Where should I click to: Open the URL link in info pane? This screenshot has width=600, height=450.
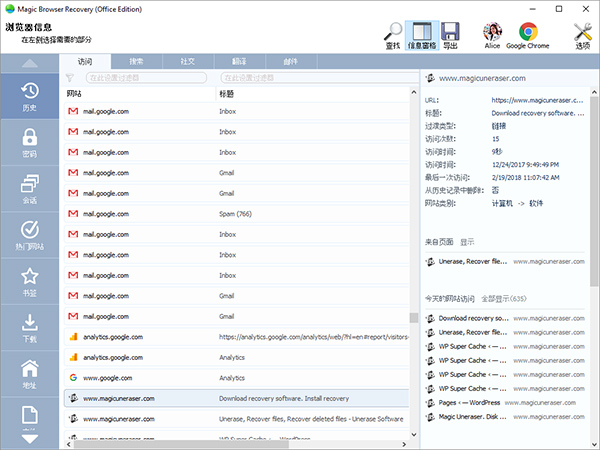tap(537, 100)
